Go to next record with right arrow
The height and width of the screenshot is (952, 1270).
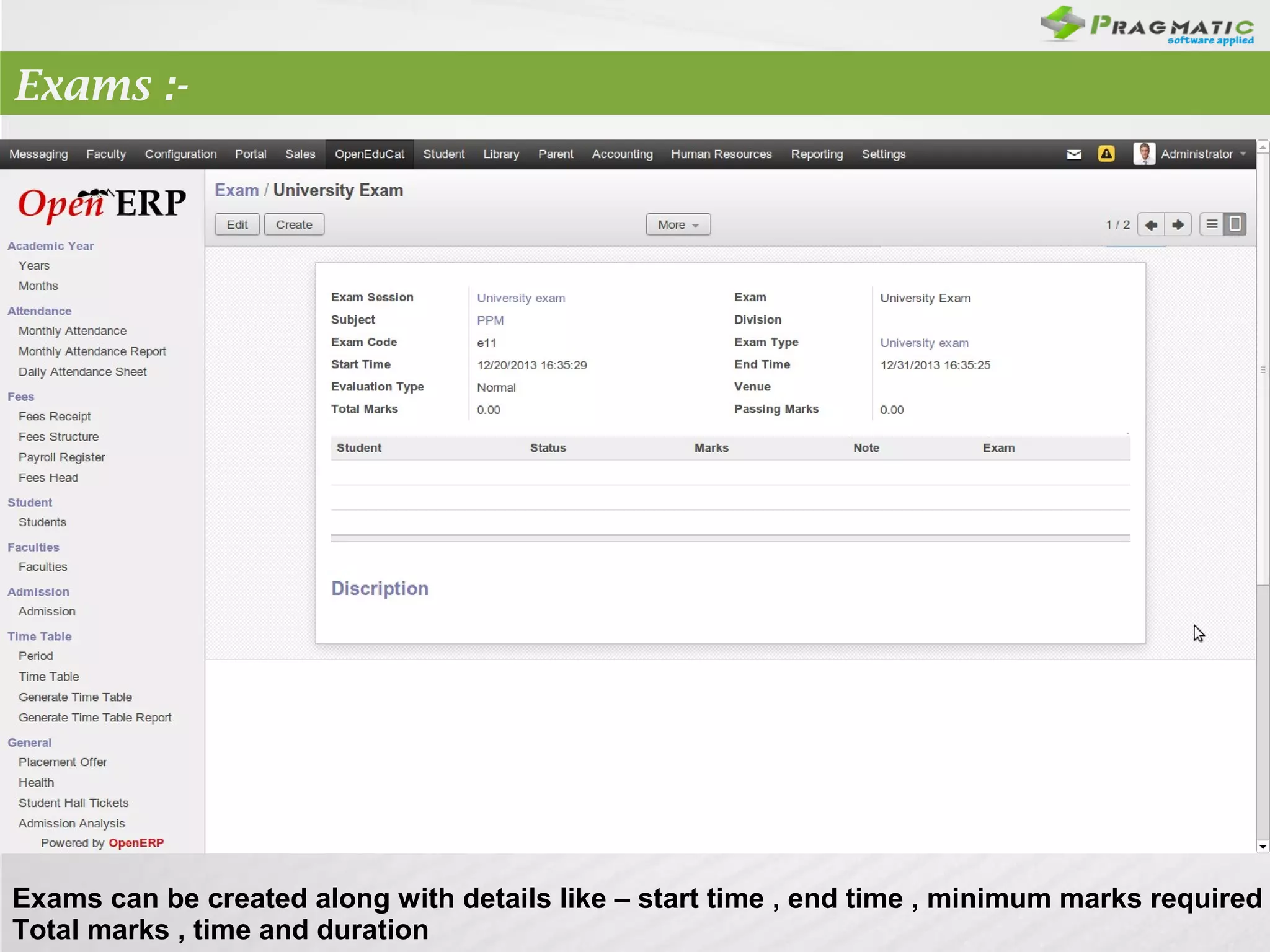[x=1178, y=224]
